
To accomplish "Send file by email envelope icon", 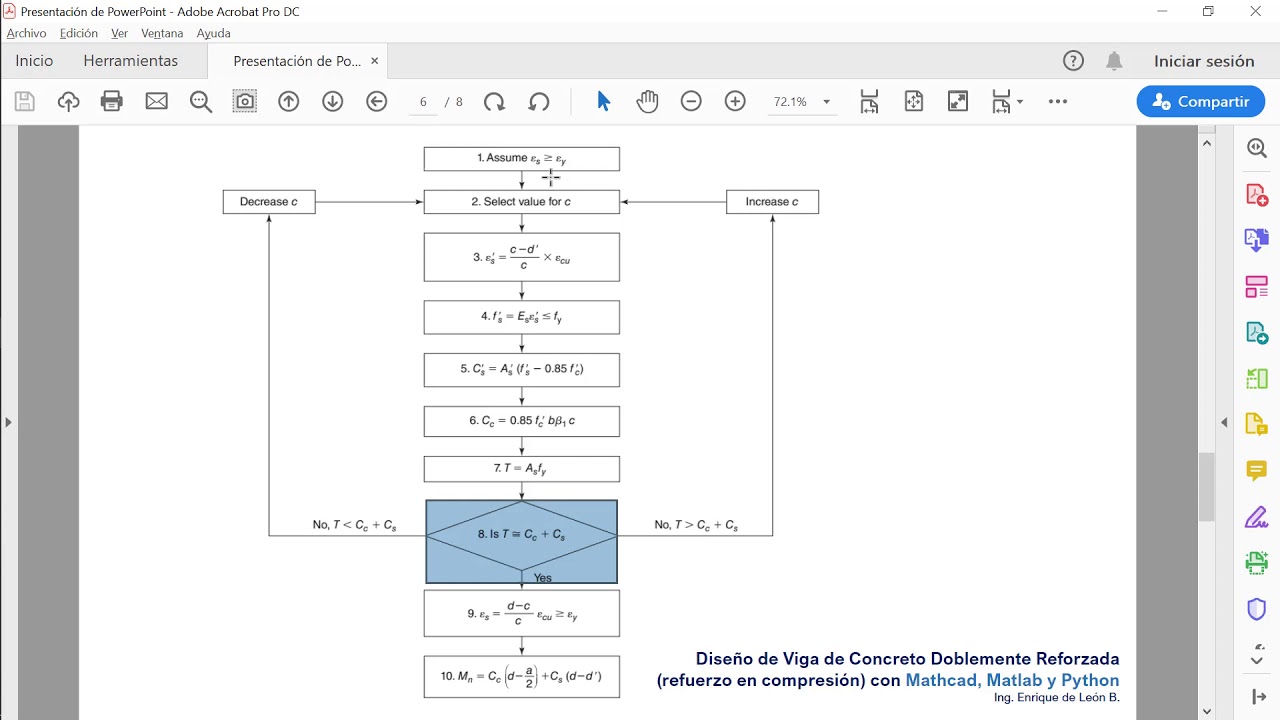I will (x=156, y=101).
